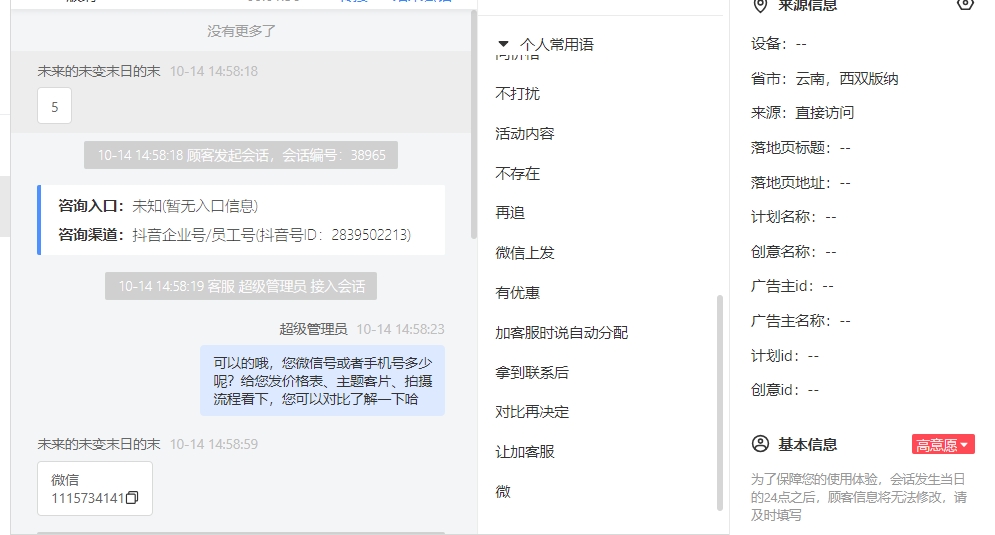Click the 来源 直接访问 field
Viewport: 995px width, 535px height.
click(x=802, y=113)
